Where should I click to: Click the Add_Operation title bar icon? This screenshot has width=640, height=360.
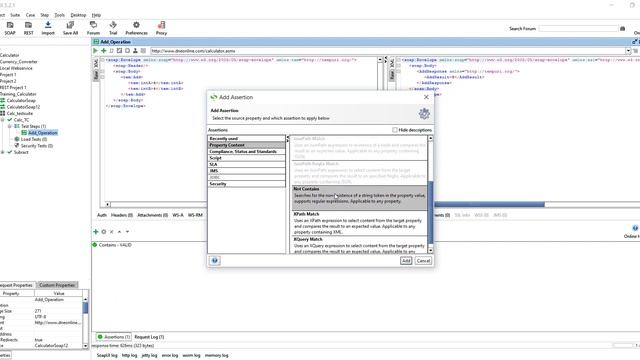click(x=96, y=42)
